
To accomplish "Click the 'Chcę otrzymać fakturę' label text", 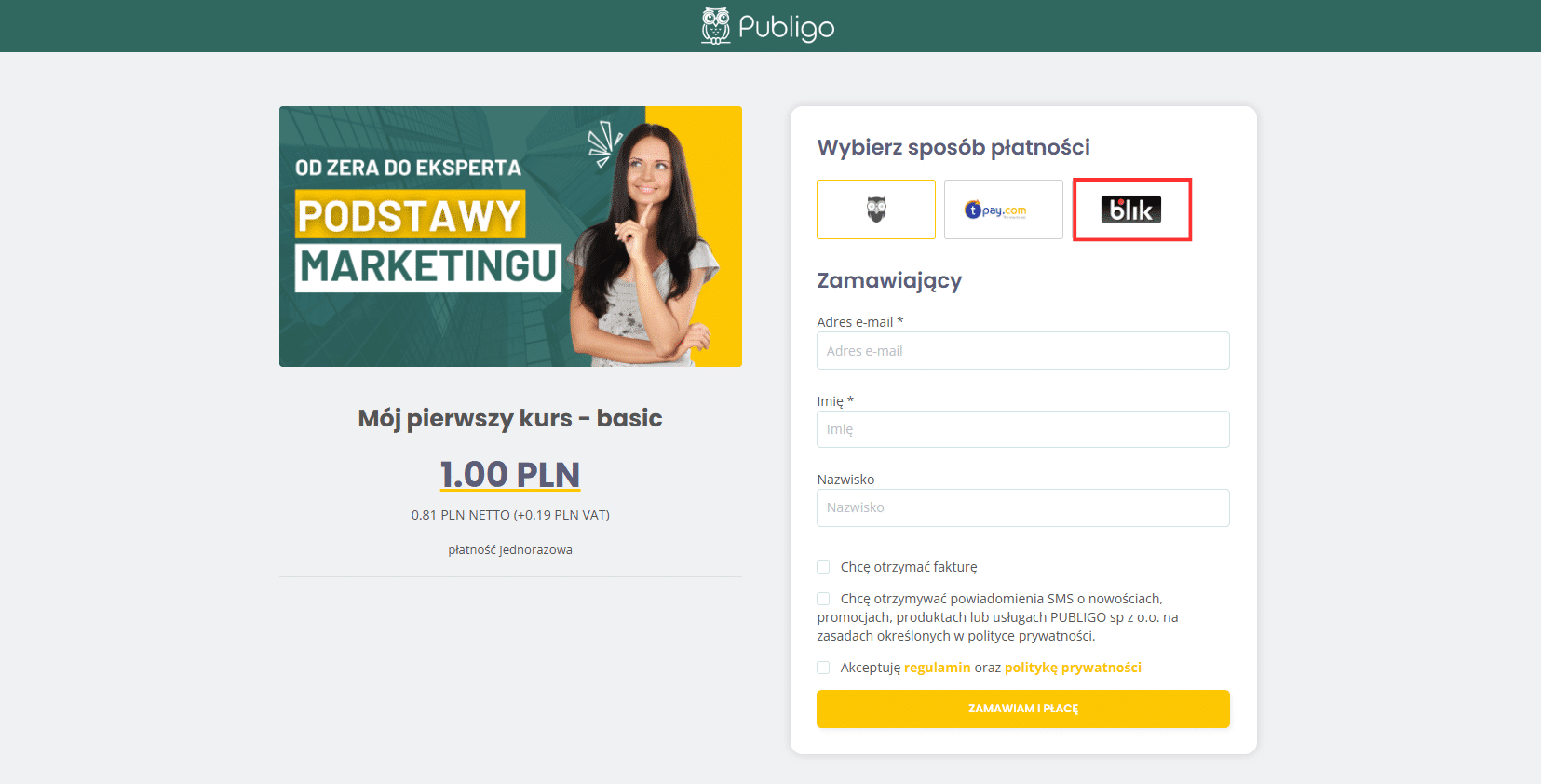I will tap(909, 567).
